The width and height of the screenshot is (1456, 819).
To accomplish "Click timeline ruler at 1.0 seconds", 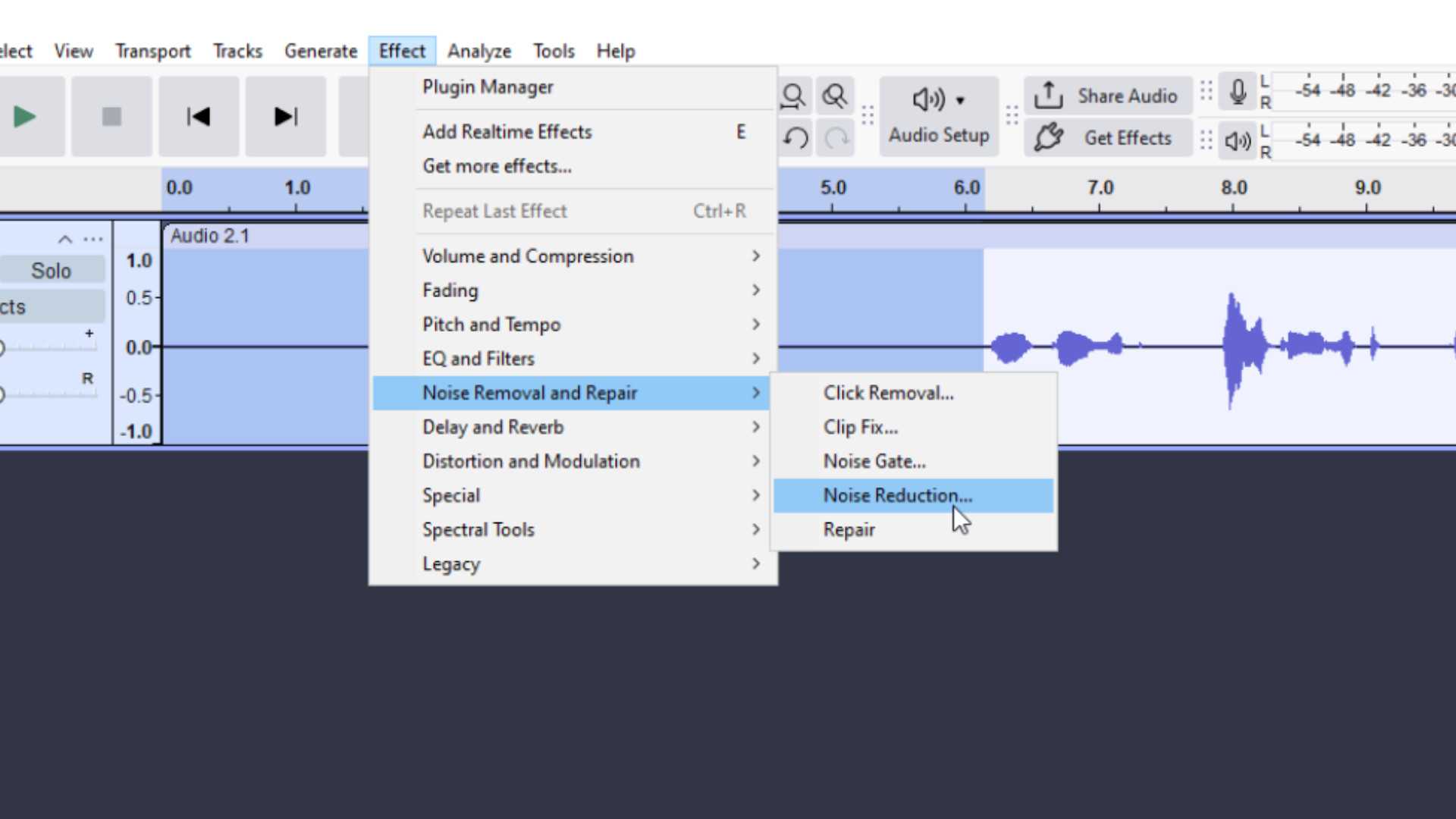I will click(x=297, y=188).
